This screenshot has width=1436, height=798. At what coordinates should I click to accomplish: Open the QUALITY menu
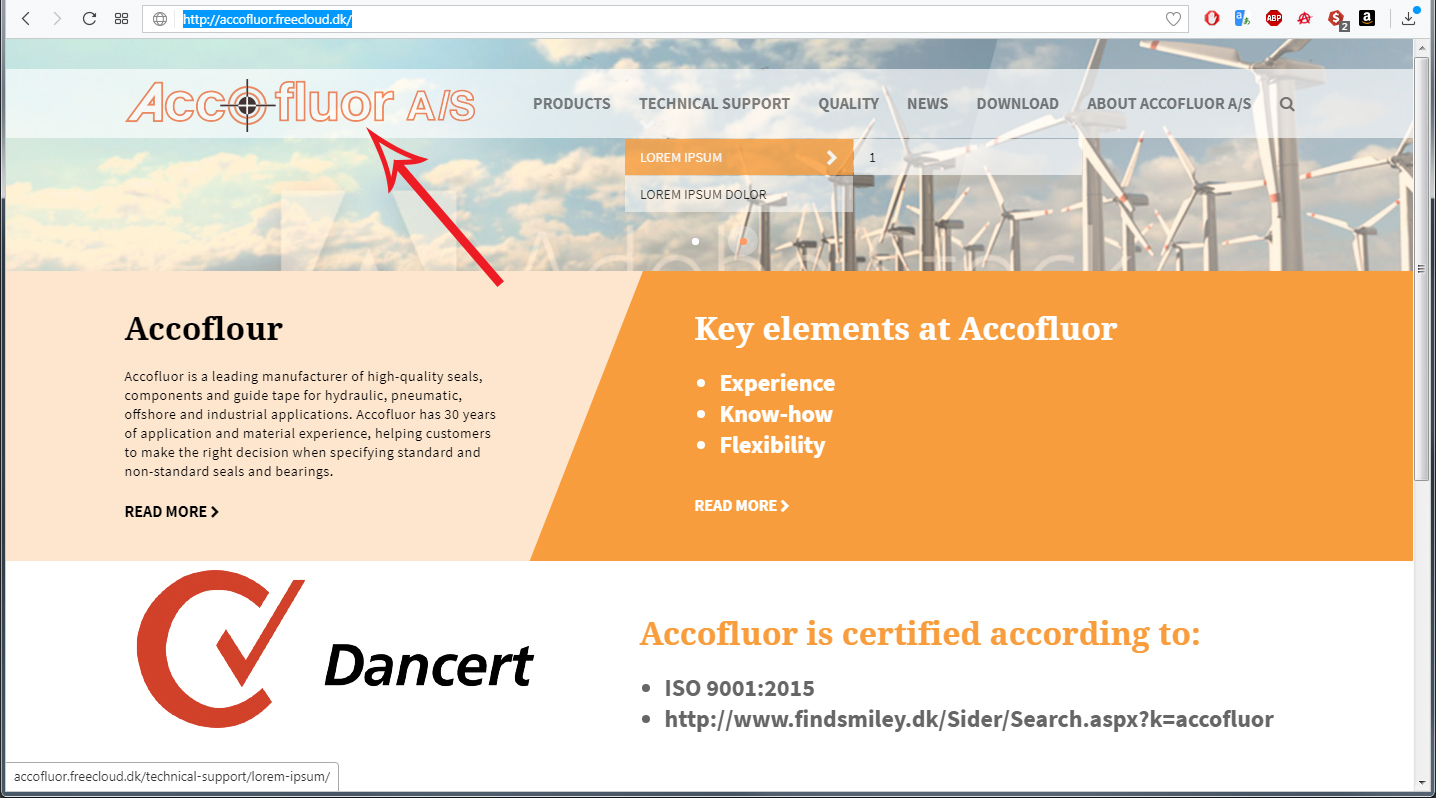(x=848, y=104)
